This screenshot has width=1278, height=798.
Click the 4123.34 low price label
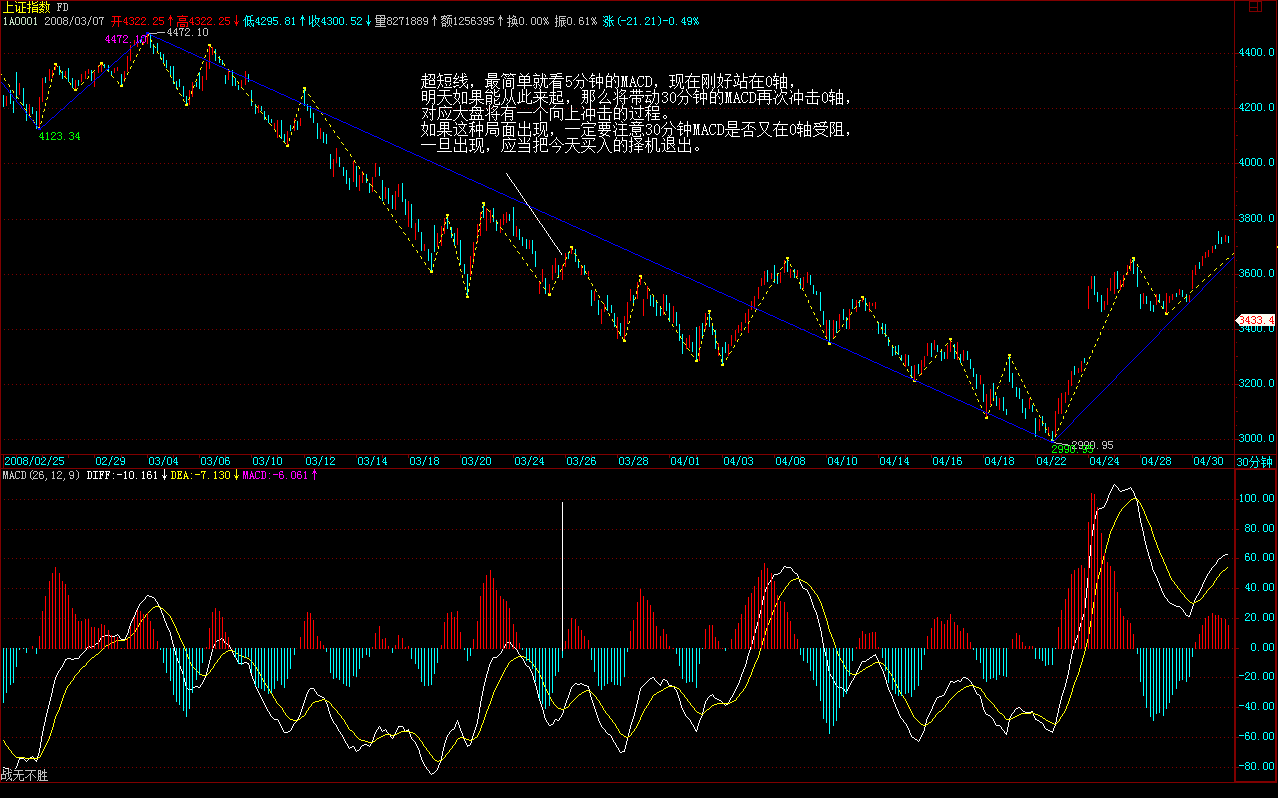(59, 136)
